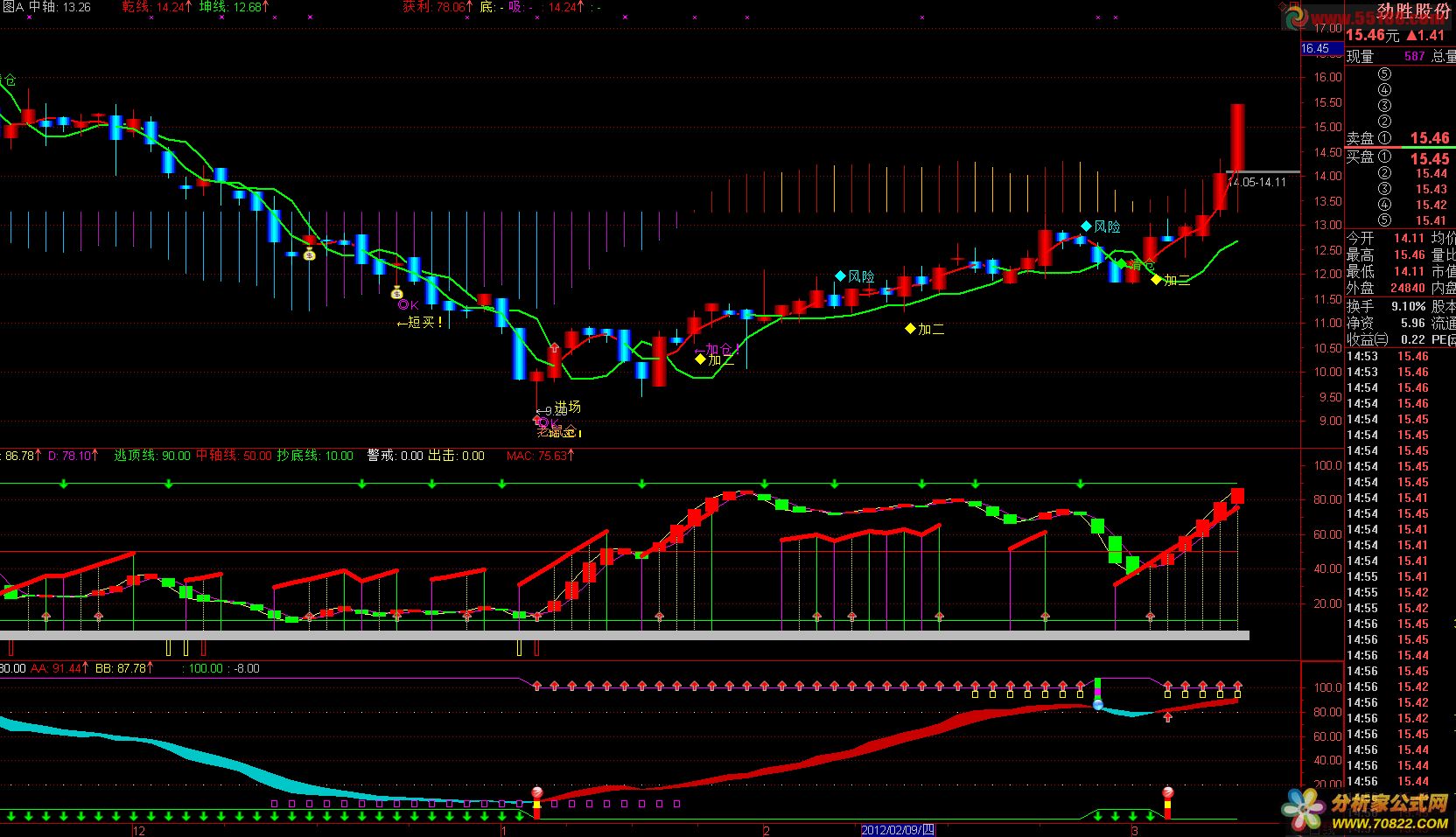Click the first money bag icon near the green line
Viewport: 1456px width, 837px height.
coord(309,255)
